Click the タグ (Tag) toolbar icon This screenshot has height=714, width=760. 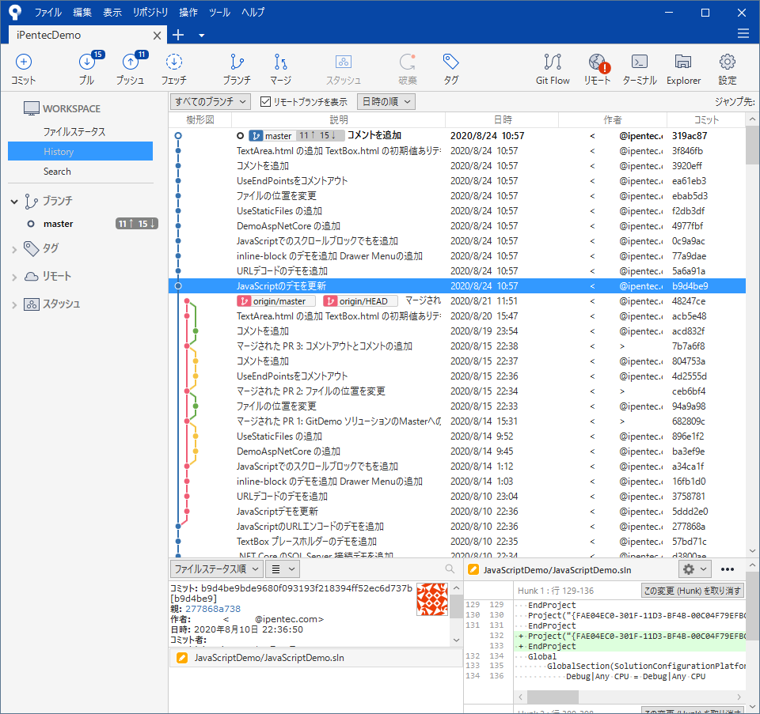(x=451, y=69)
